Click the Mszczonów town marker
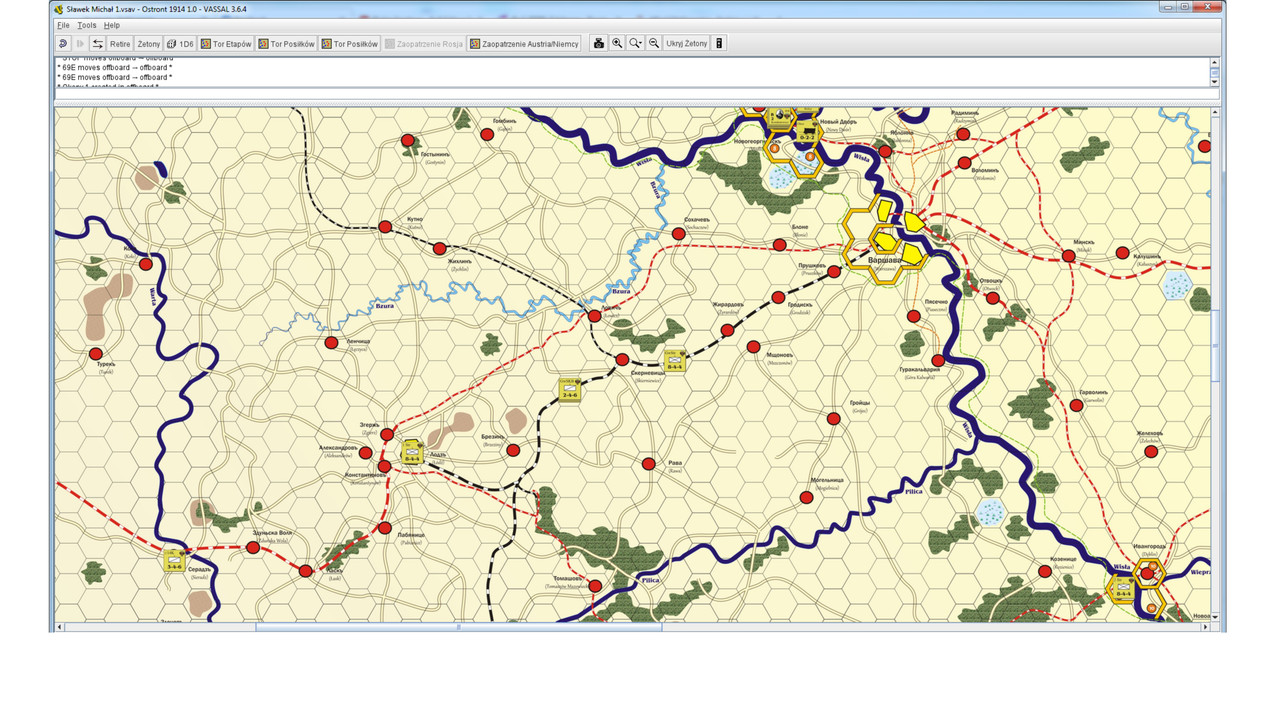1280x714 pixels. tap(753, 347)
